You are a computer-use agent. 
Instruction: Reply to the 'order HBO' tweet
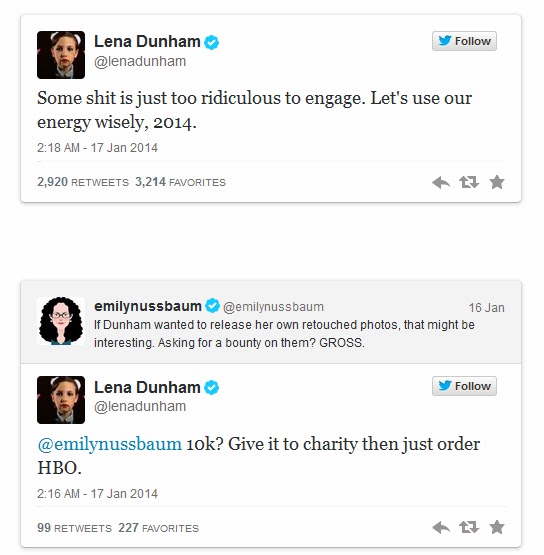(x=441, y=527)
